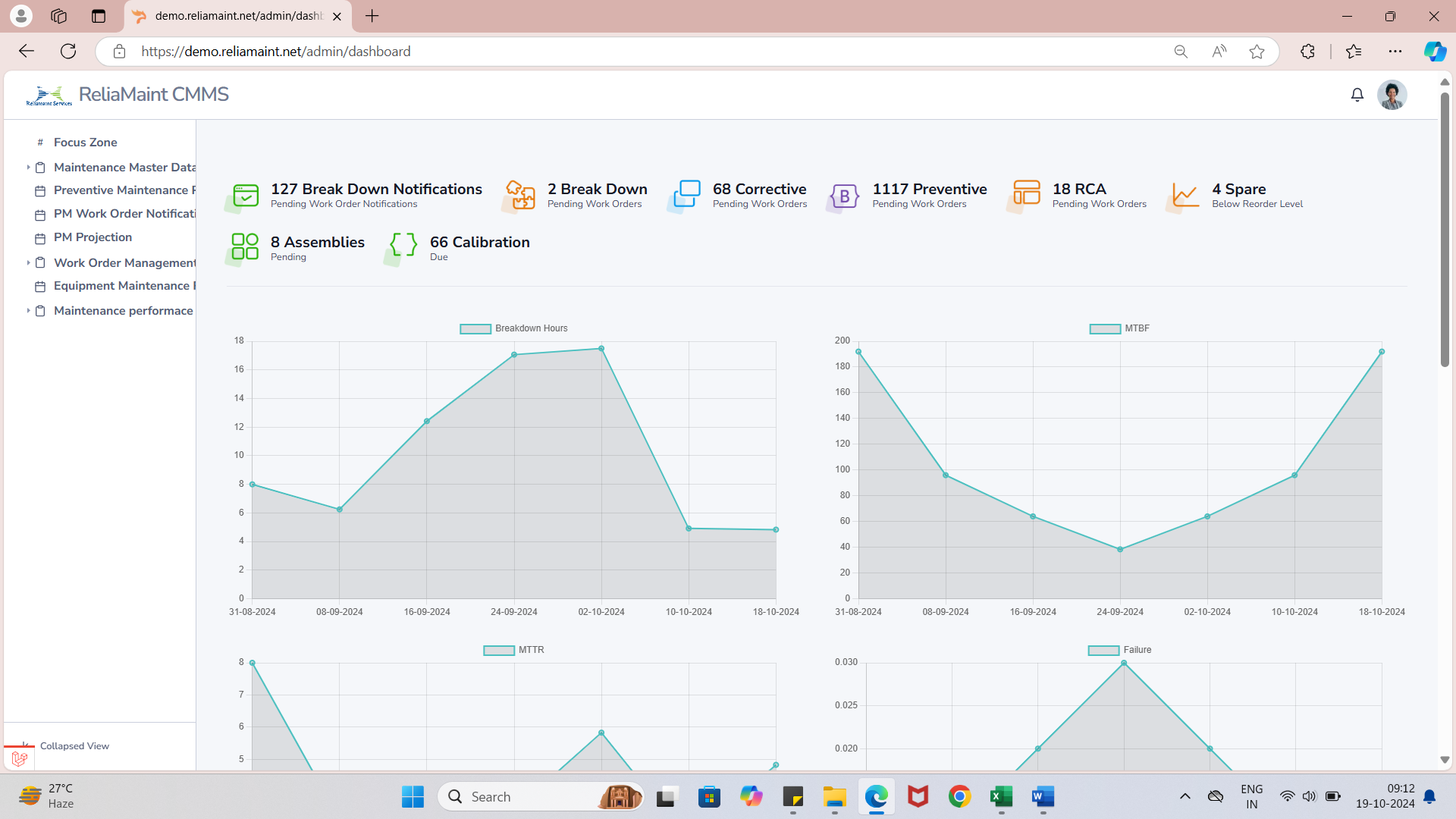Open the notifications bell icon

tap(1357, 95)
